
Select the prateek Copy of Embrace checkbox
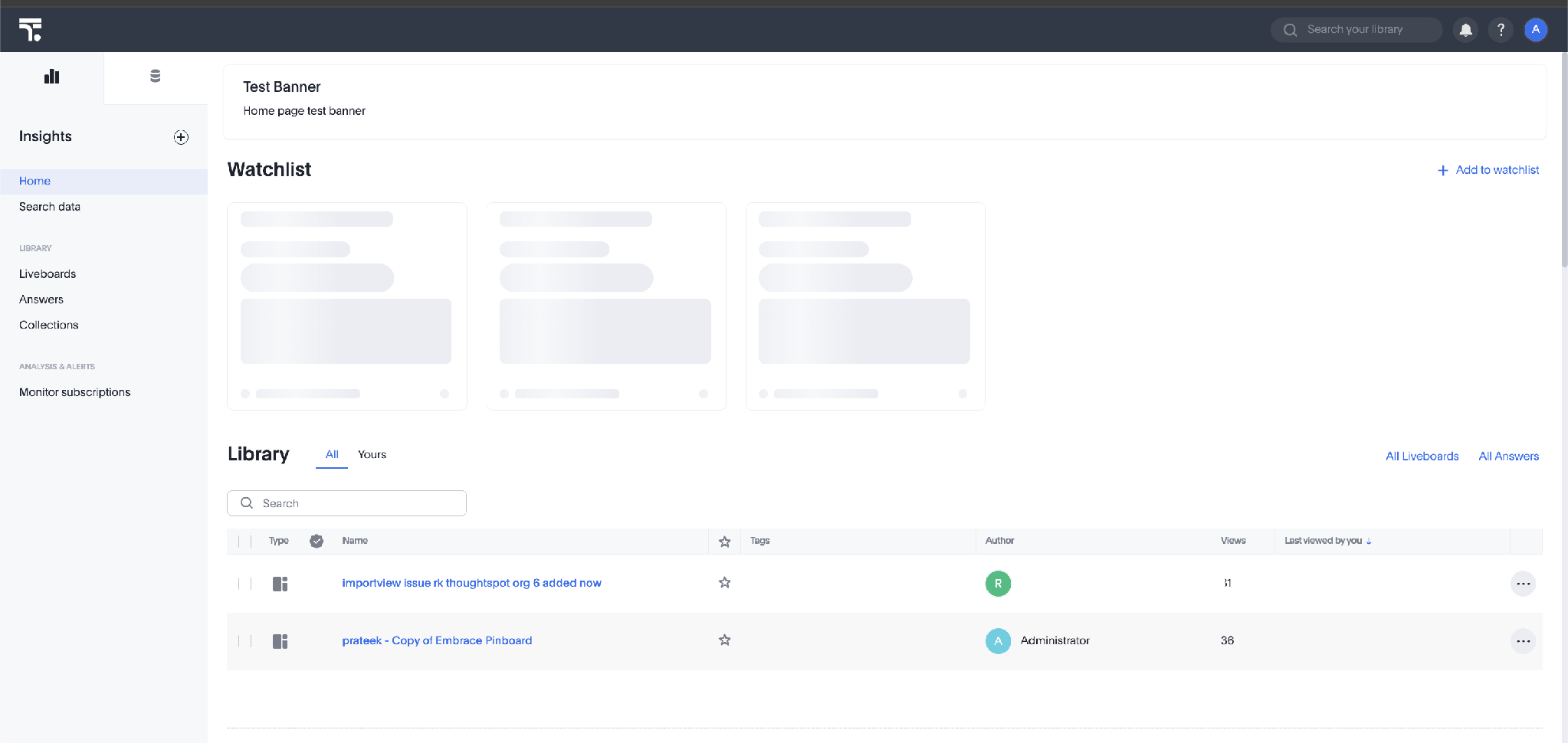(x=244, y=641)
